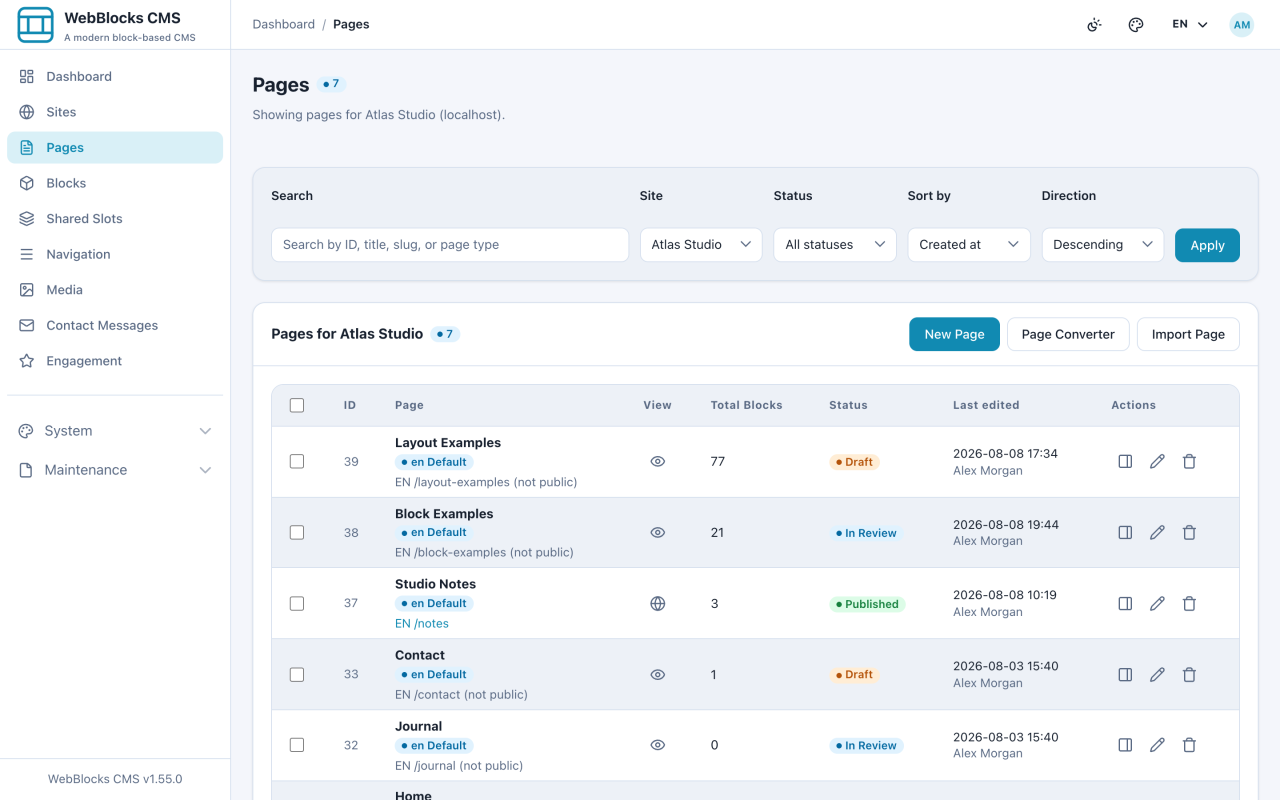Delete the Block Examples page
Viewport: 1280px width, 800px height.
click(x=1189, y=533)
